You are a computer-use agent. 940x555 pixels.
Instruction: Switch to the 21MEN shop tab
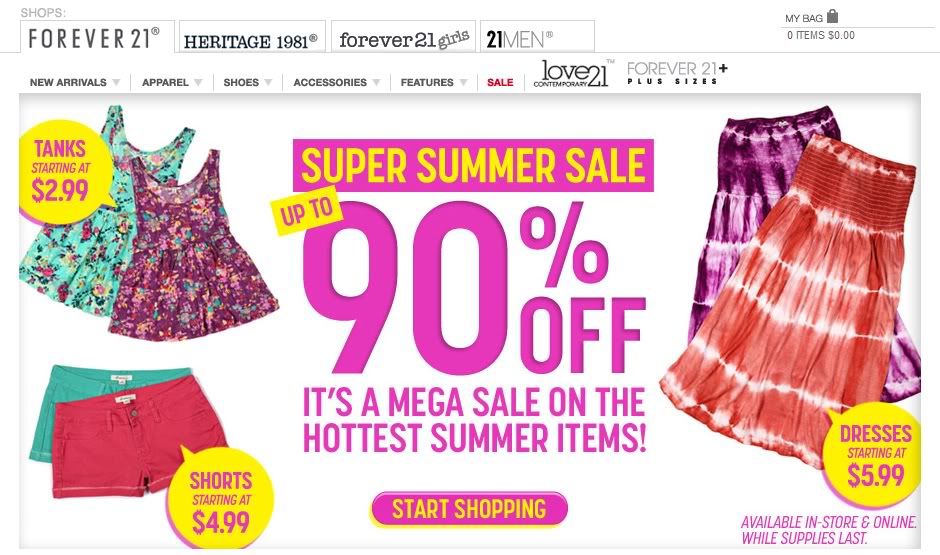[x=537, y=37]
